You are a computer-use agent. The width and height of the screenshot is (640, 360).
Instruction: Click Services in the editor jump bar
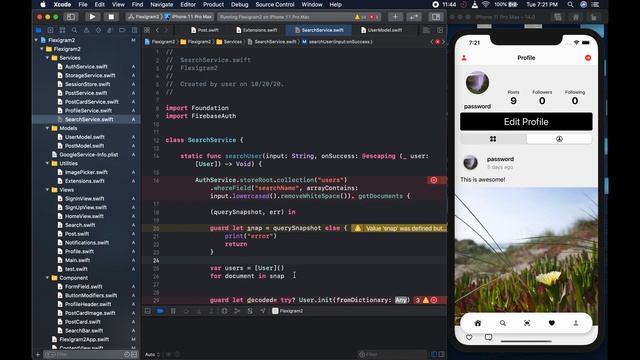tap(229, 42)
